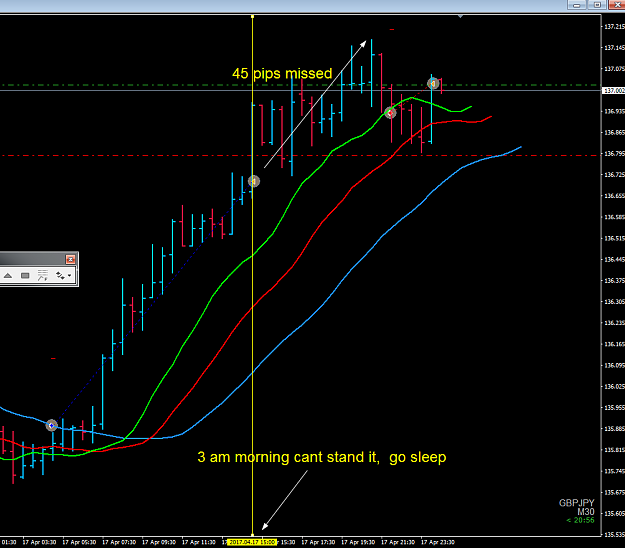The width and height of the screenshot is (625, 548).
Task: Minimize the chart window
Action: [576, 5]
